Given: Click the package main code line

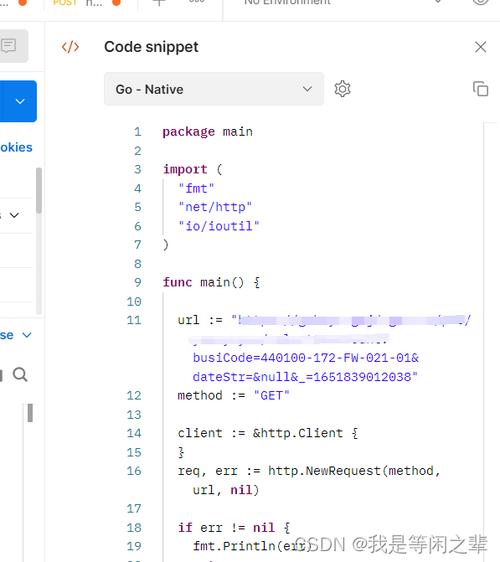Looking at the screenshot, I should (208, 132).
